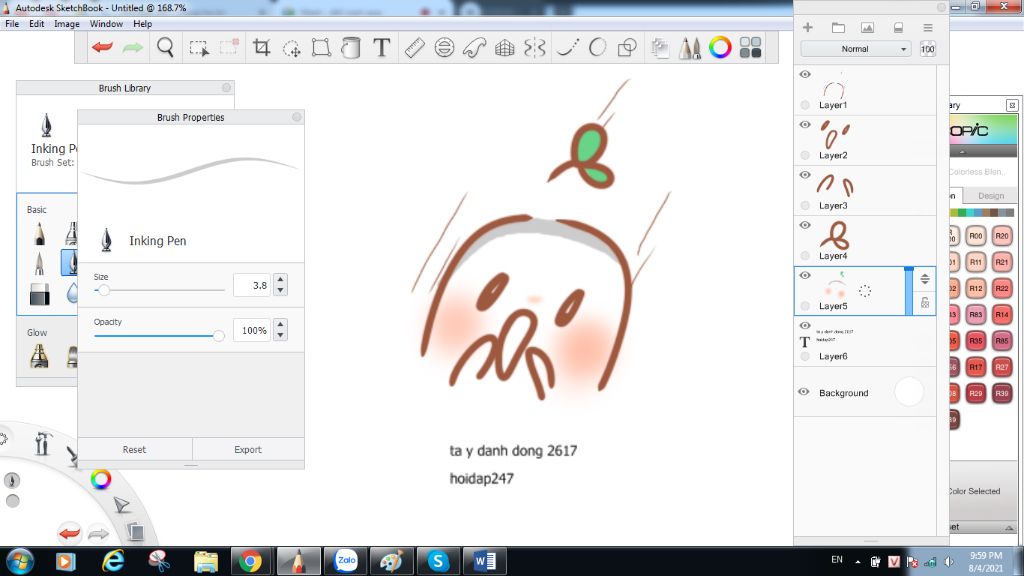
Task: Toggle the Symmetry tool
Action: (534, 48)
